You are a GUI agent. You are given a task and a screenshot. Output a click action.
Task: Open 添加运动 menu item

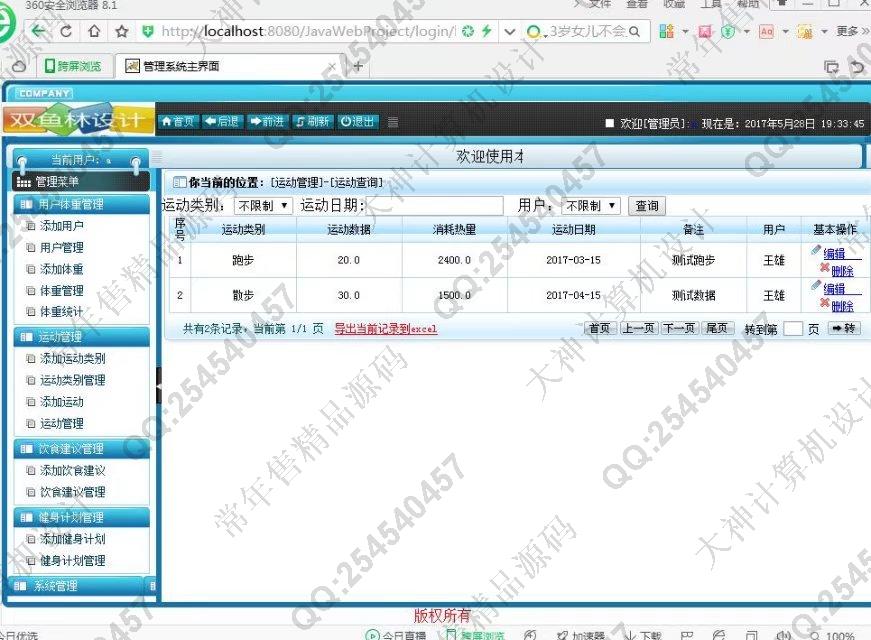(62, 402)
